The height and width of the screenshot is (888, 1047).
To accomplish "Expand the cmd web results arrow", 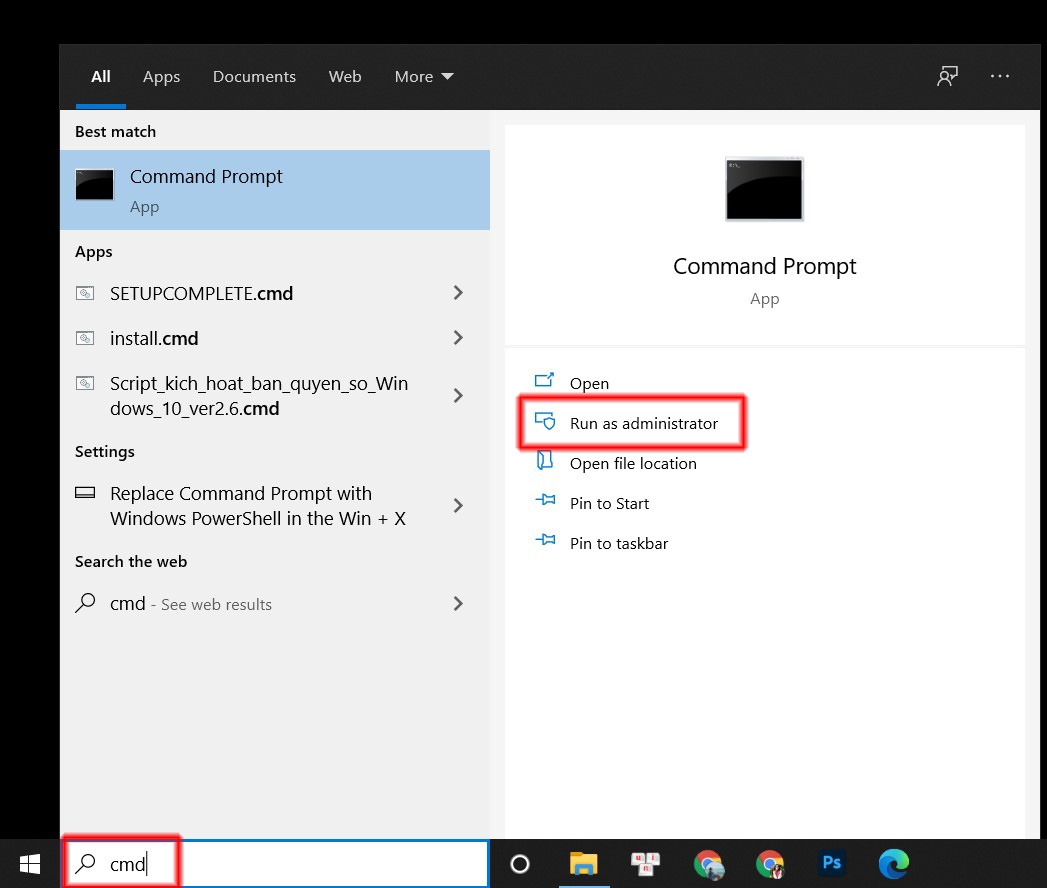I will (458, 604).
